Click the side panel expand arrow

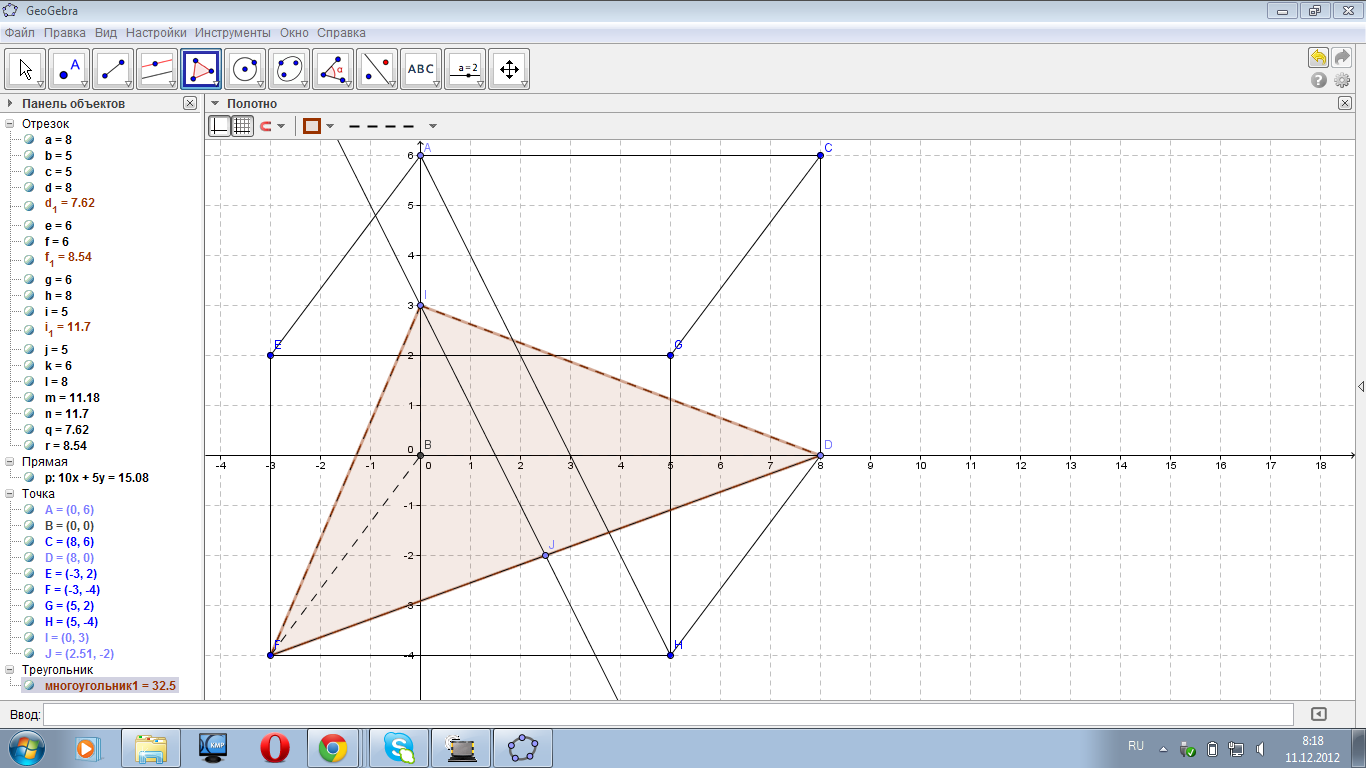(1360, 386)
